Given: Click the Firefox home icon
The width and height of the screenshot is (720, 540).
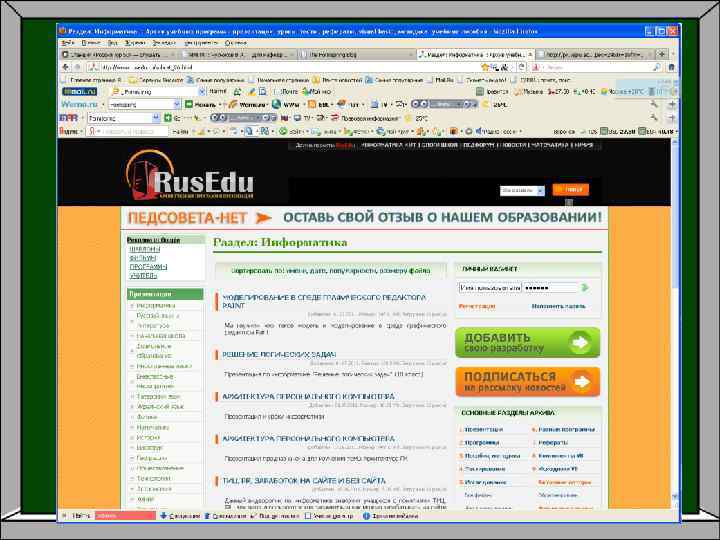Looking at the screenshot, I should click(x=671, y=67).
